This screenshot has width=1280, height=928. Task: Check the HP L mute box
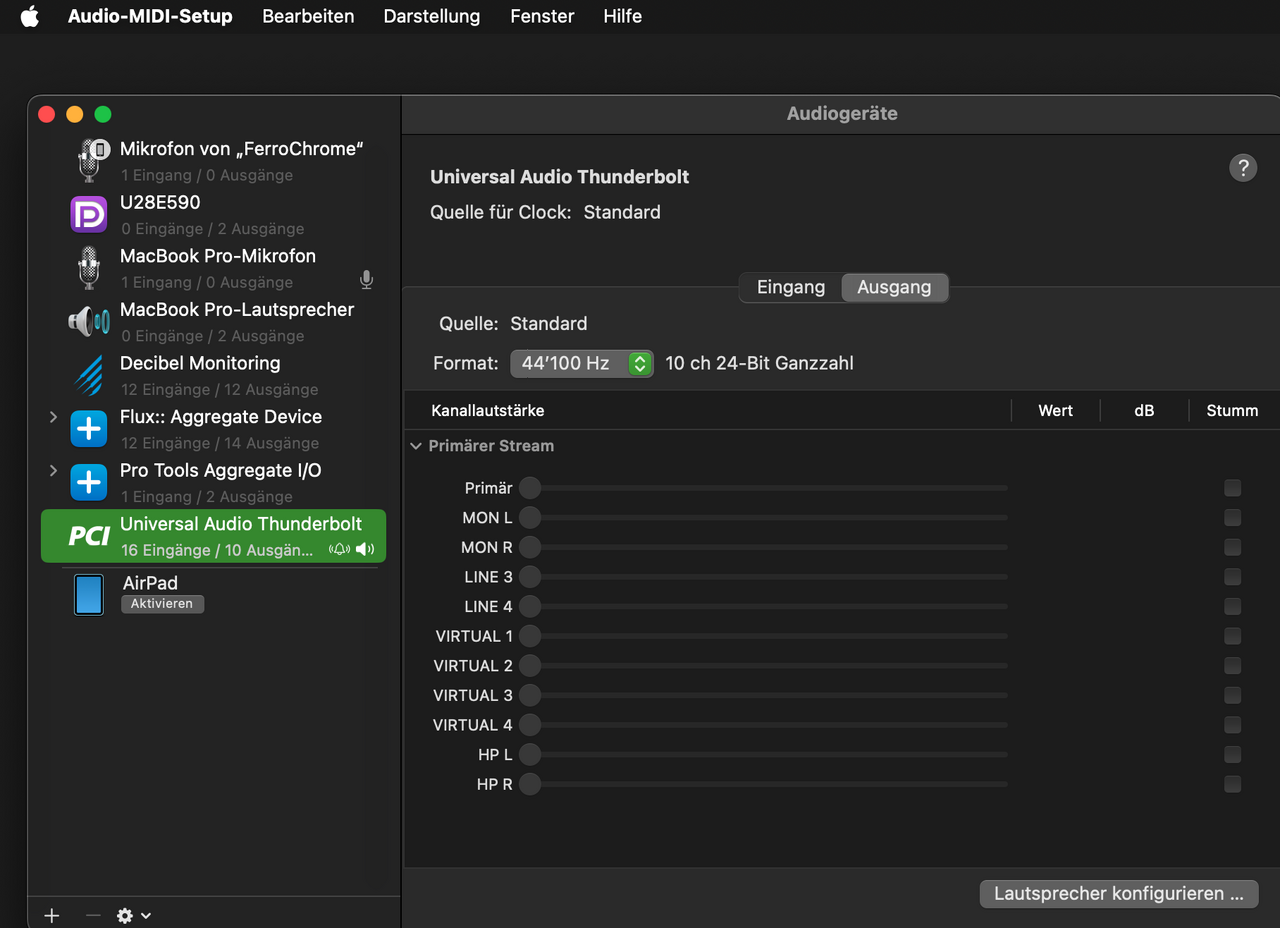coord(1232,754)
